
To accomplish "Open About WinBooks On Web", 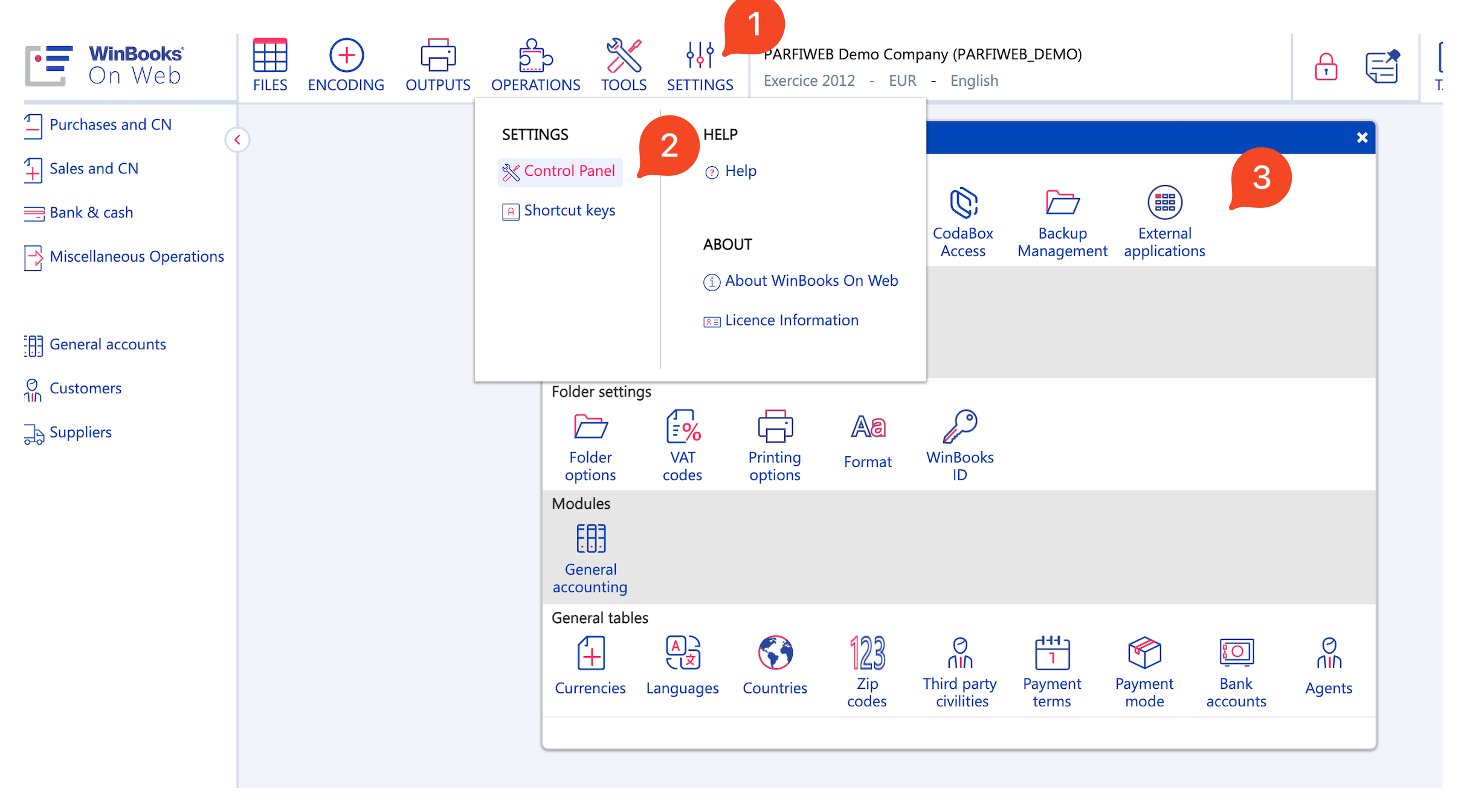I will tap(801, 281).
